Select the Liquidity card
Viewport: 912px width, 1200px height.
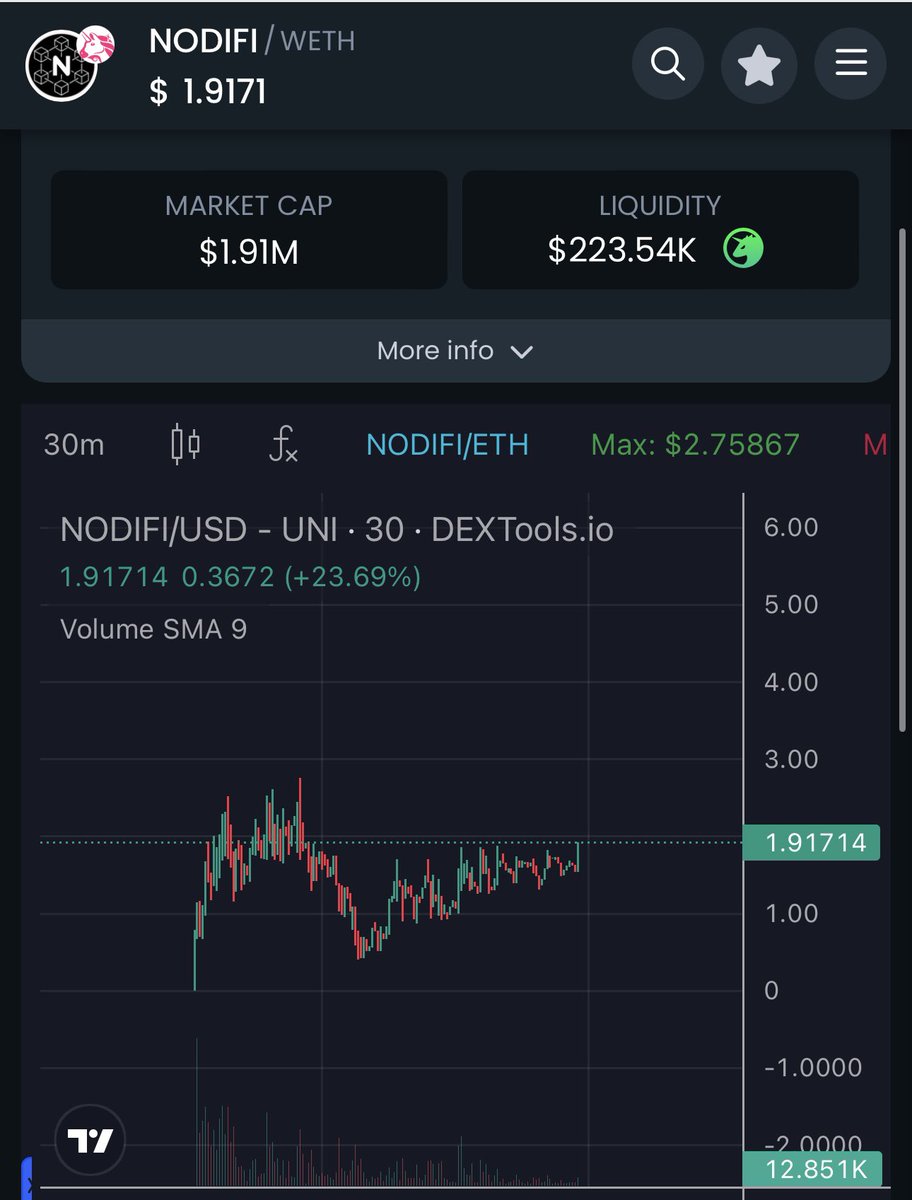point(660,230)
